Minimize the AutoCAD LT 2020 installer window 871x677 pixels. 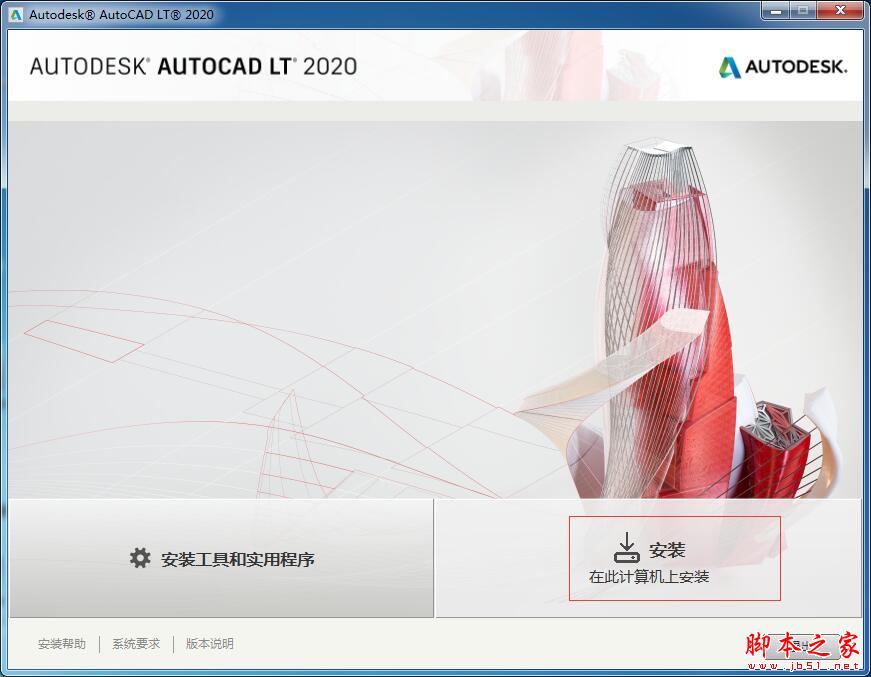pyautogui.click(x=776, y=11)
